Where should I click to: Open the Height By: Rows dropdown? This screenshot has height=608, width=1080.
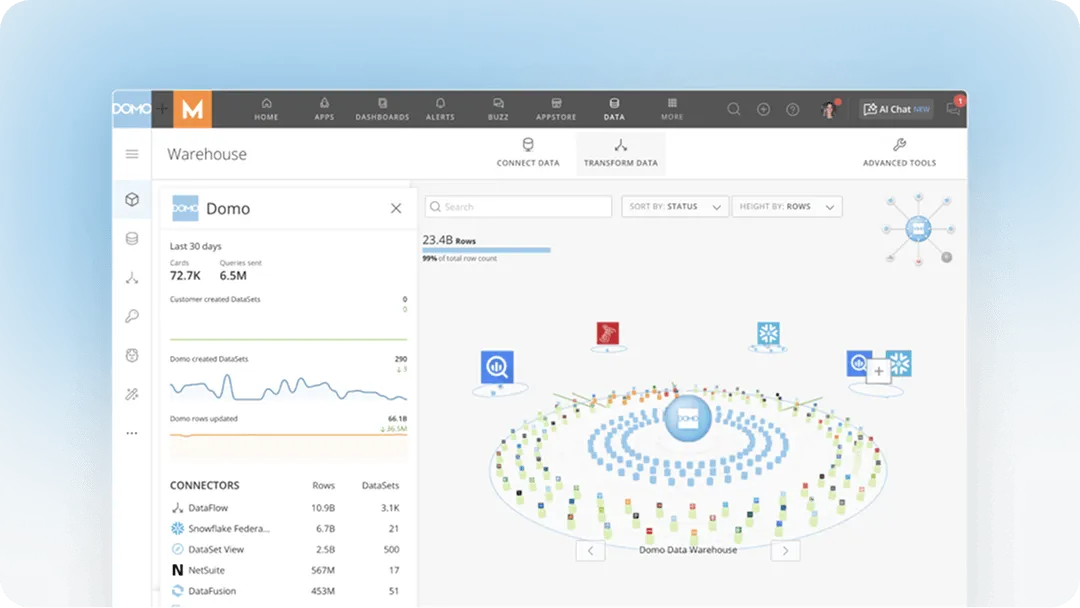point(787,207)
